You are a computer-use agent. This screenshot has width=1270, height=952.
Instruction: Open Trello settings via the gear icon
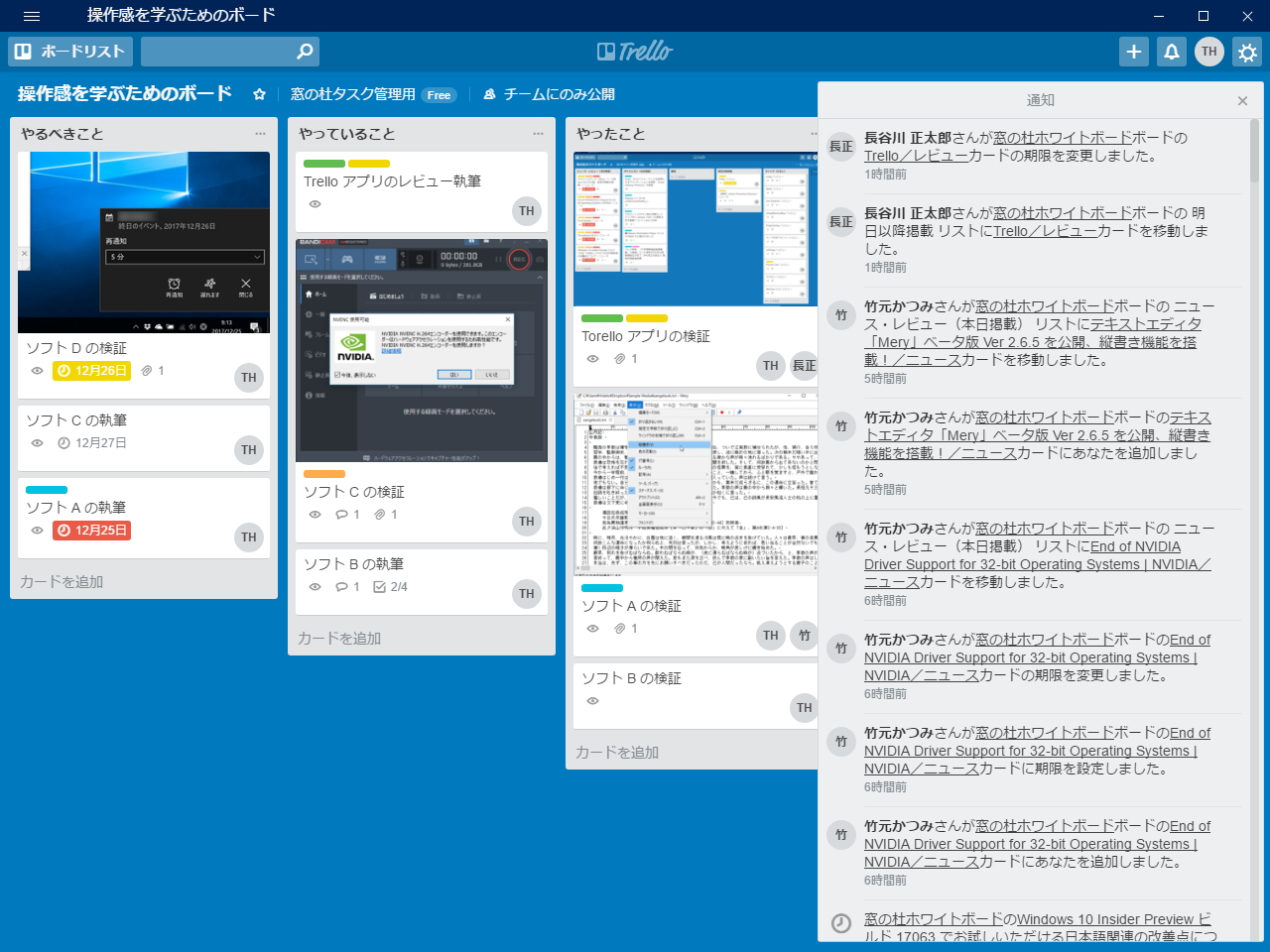pos(1247,51)
